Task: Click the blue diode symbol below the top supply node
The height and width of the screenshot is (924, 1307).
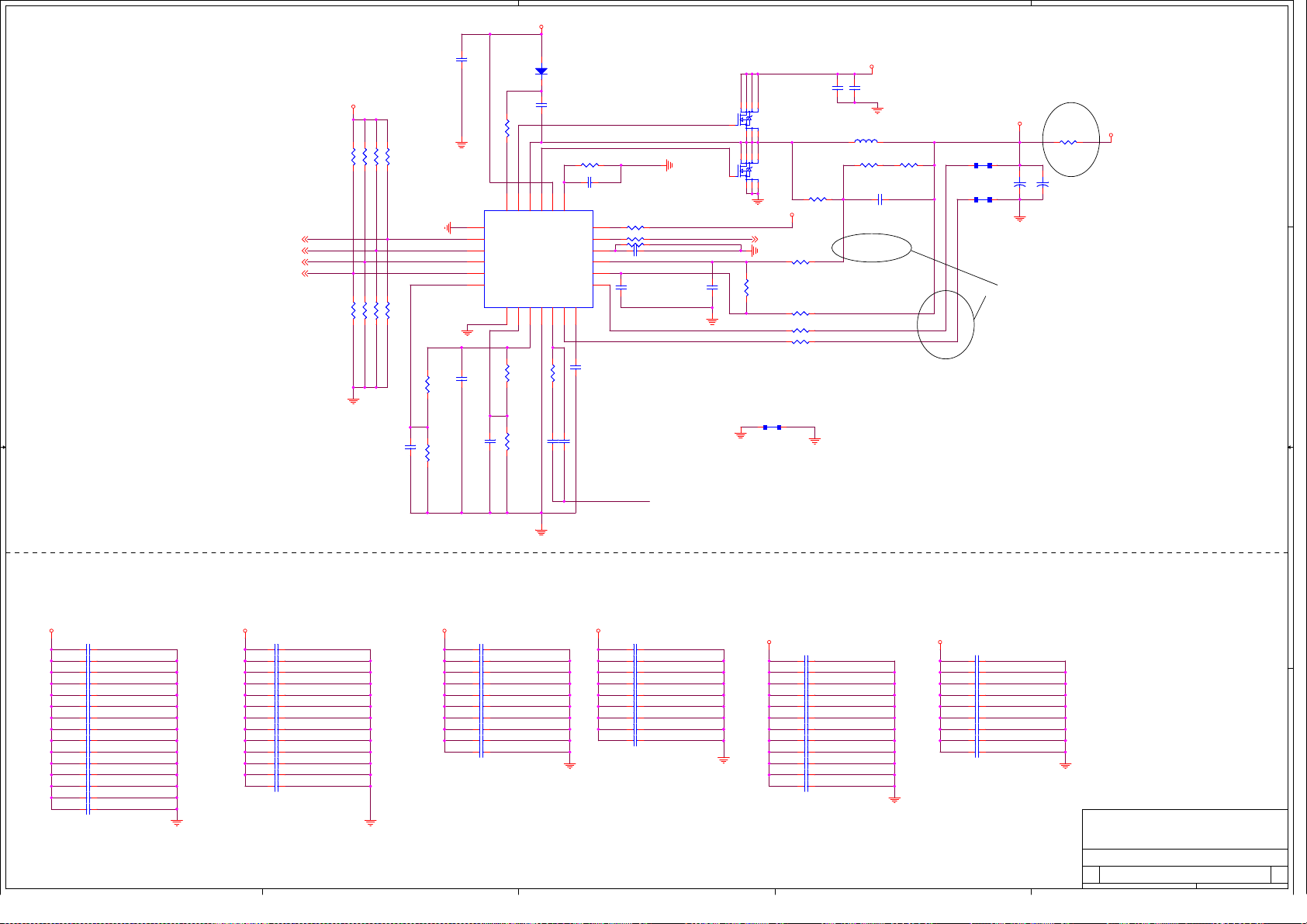Action: pos(541,71)
